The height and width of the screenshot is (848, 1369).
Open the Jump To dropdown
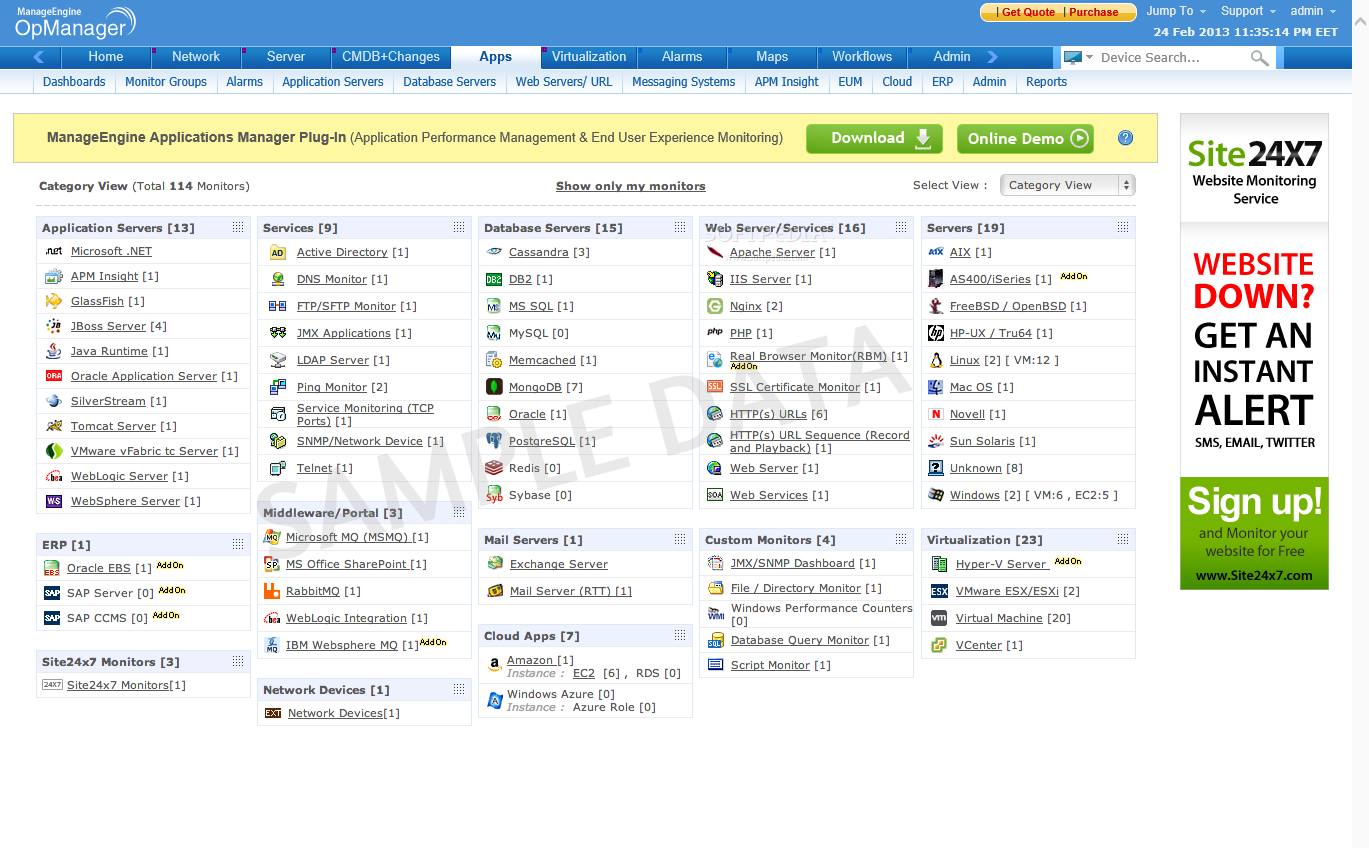(1176, 11)
